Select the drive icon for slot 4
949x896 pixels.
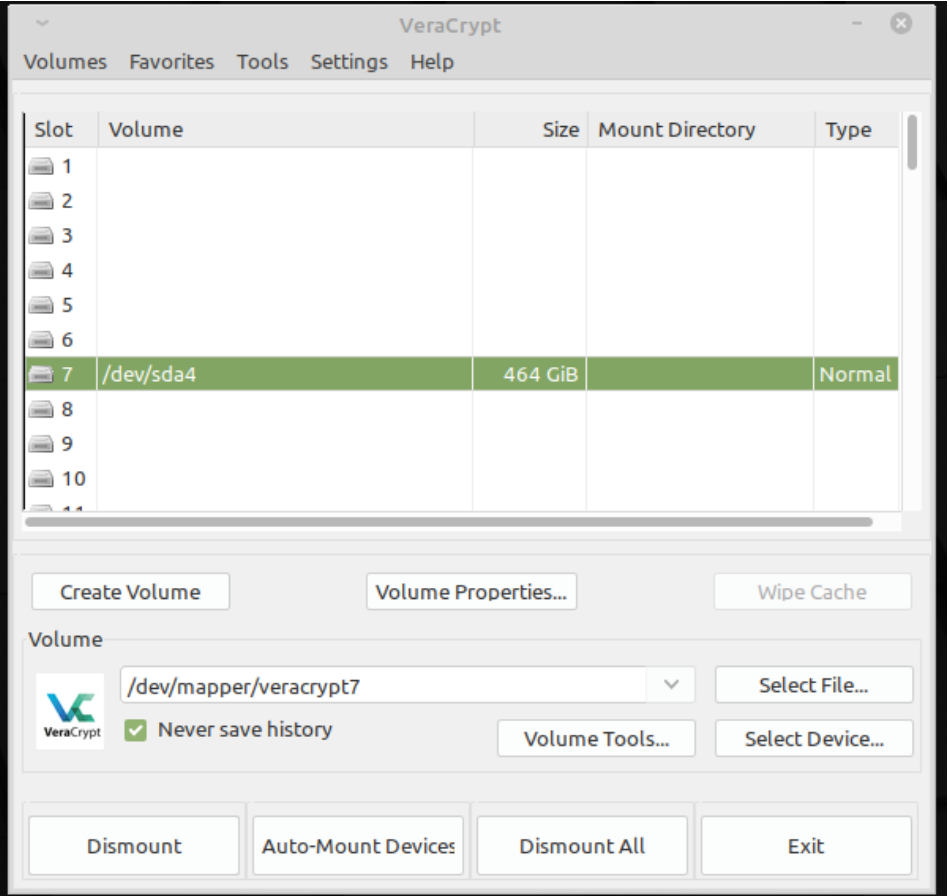pyautogui.click(x=41, y=270)
